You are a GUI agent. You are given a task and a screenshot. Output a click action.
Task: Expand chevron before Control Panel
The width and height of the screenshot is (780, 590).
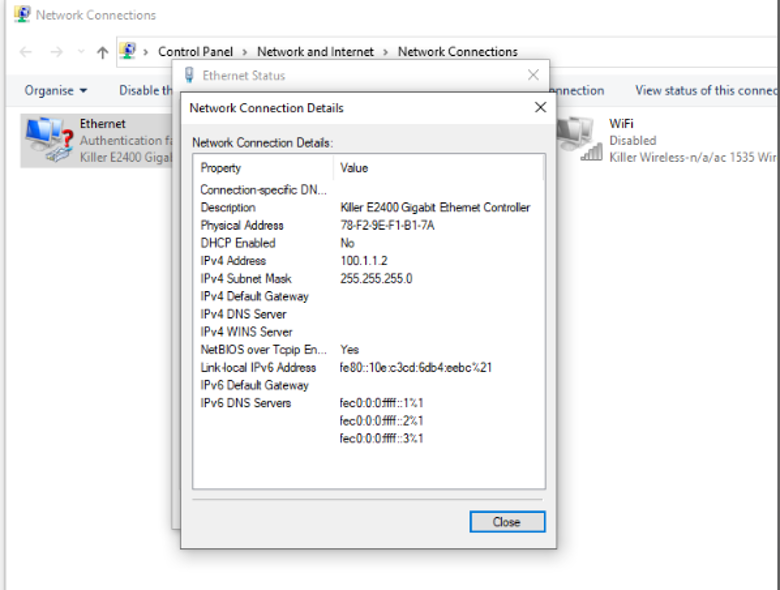click(x=145, y=52)
